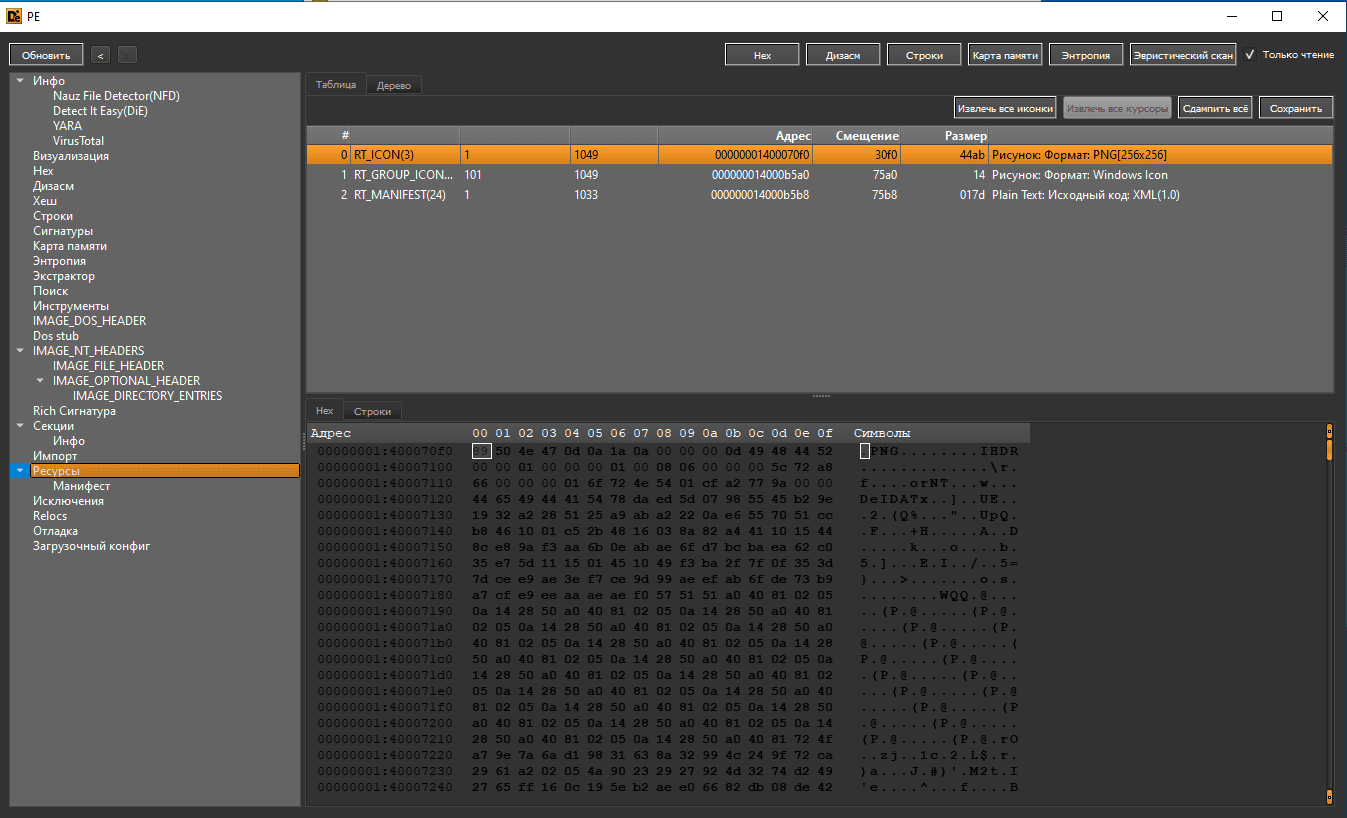This screenshot has width=1347, height=818.
Task: Click the 'Сохранить' button
Action: pos(1295,108)
